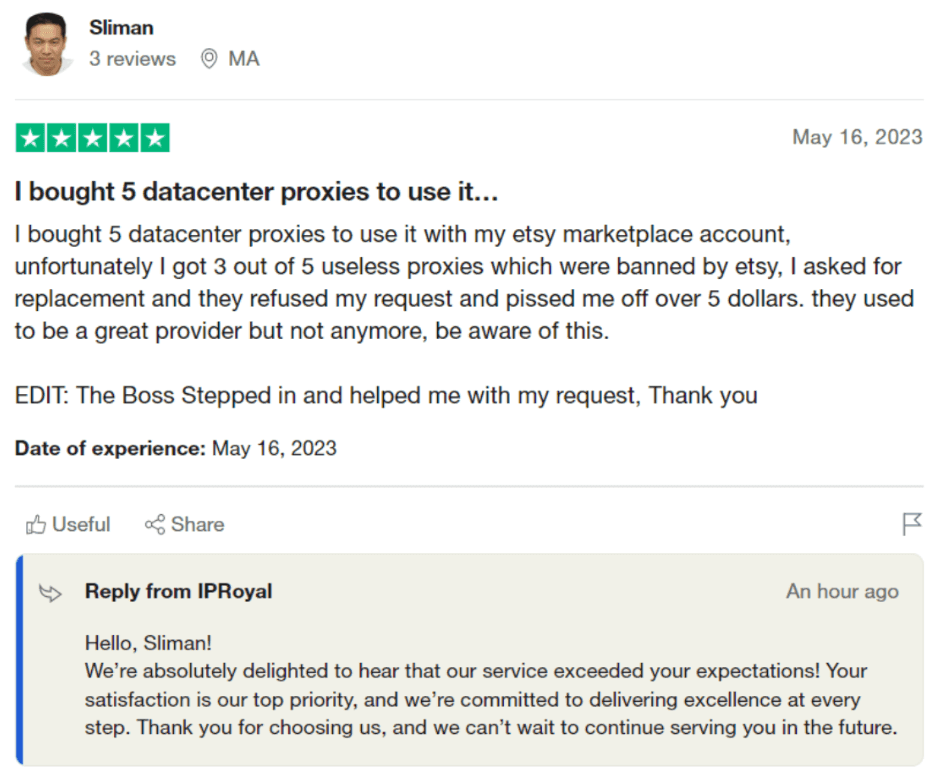Click the Reply from IPRoyal heading
This screenshot has width=941, height=775.
pos(178,591)
